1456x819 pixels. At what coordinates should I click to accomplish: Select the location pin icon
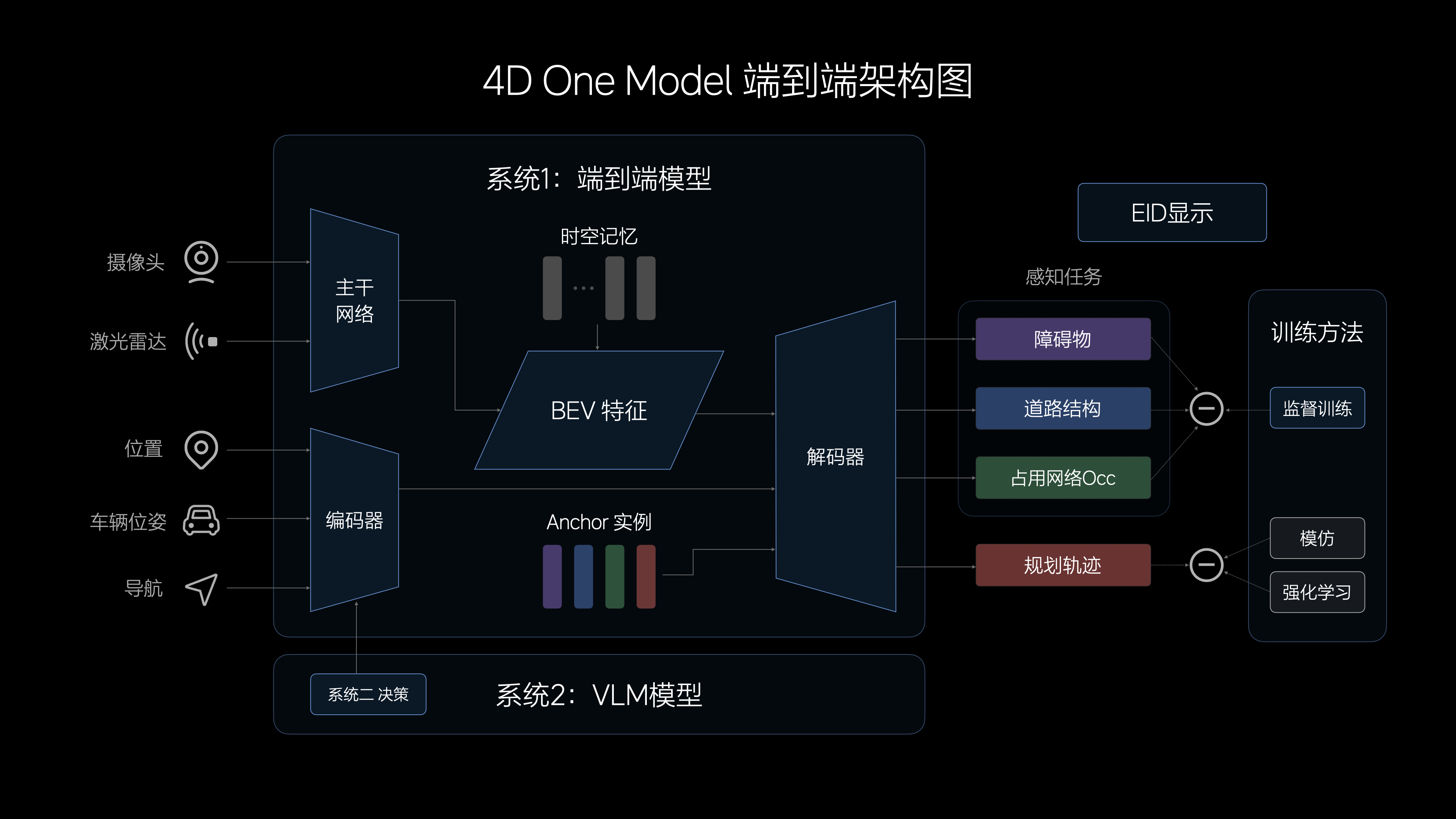(x=201, y=449)
